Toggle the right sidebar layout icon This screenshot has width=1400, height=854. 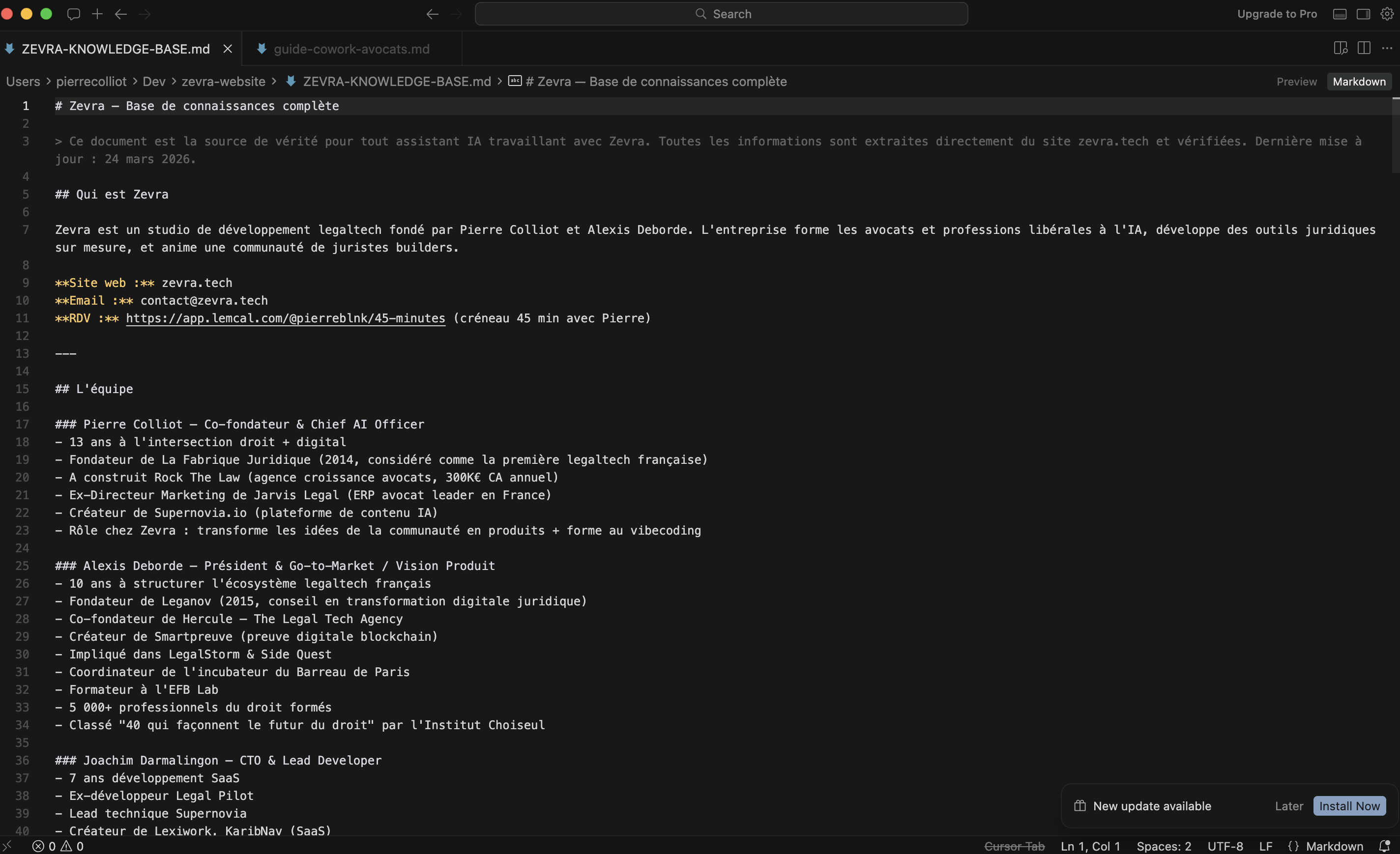[1363, 14]
